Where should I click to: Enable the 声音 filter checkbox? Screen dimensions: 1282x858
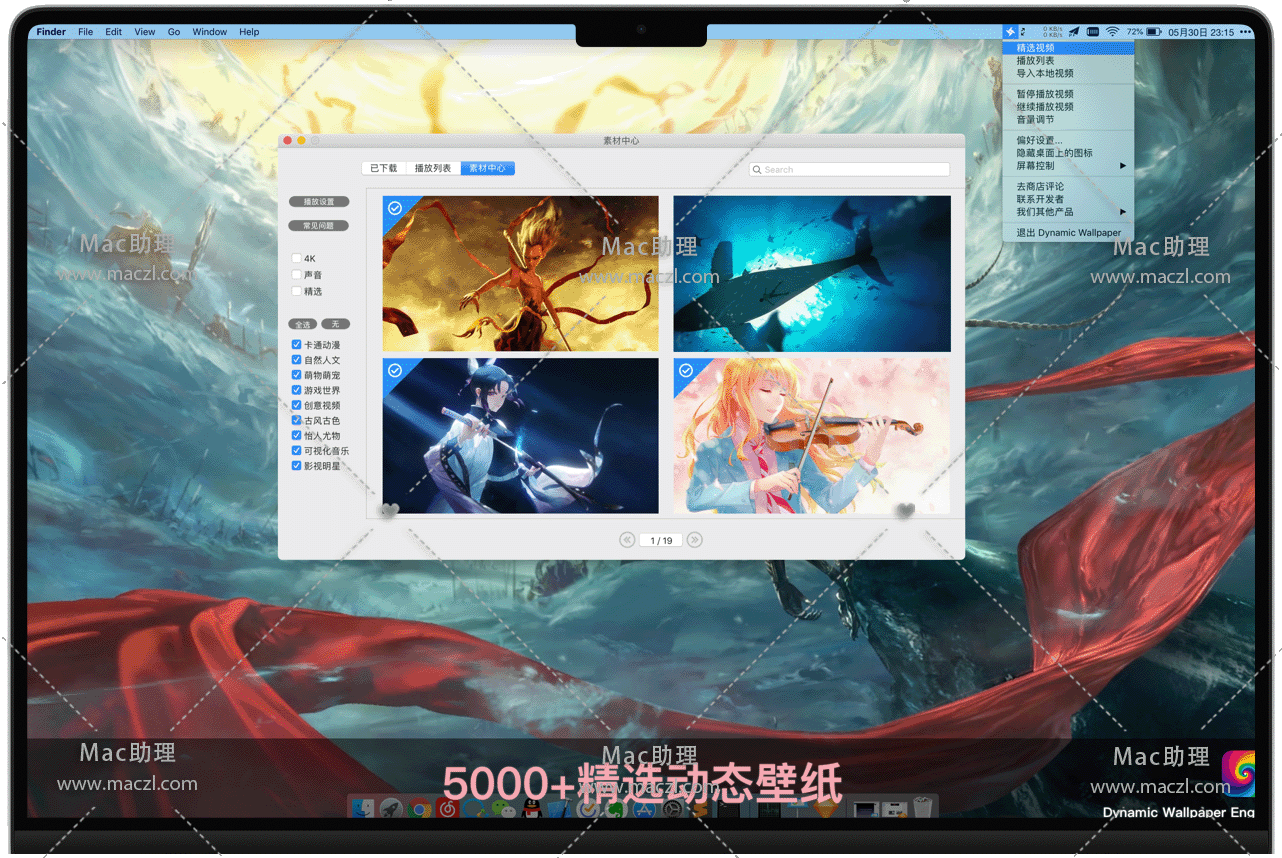297,274
